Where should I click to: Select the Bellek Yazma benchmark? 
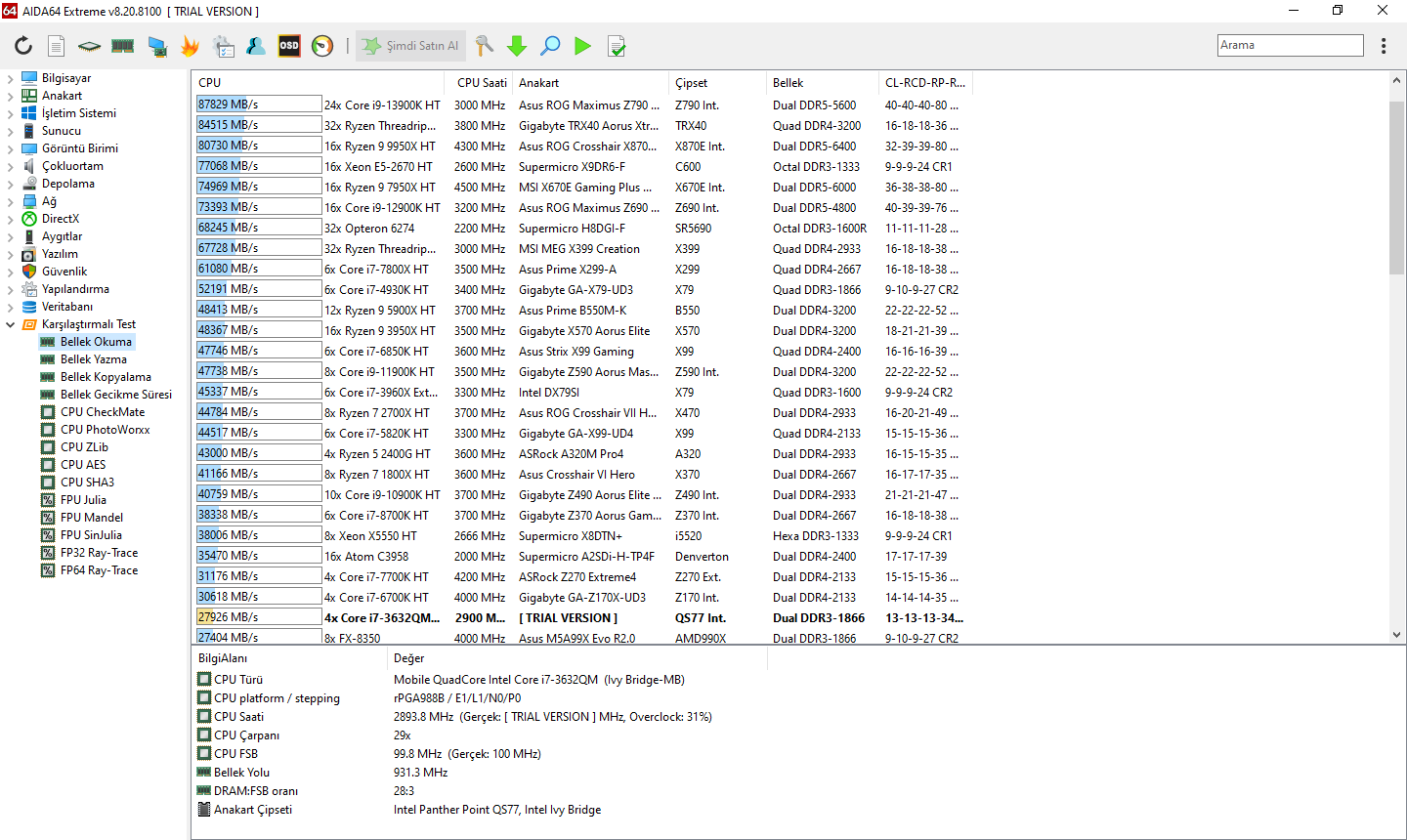[x=94, y=359]
